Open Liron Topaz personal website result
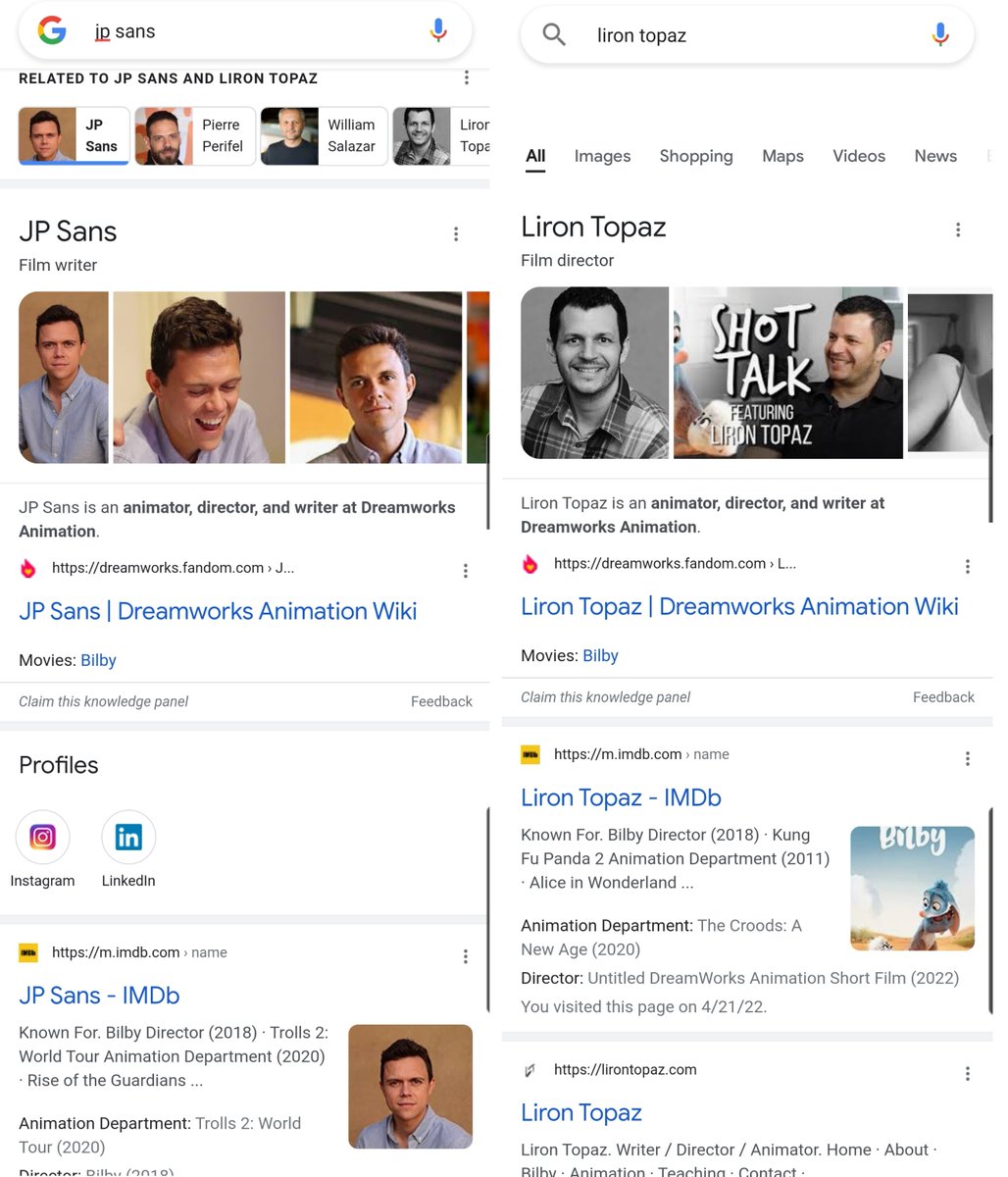1008x1177 pixels. (x=581, y=1112)
